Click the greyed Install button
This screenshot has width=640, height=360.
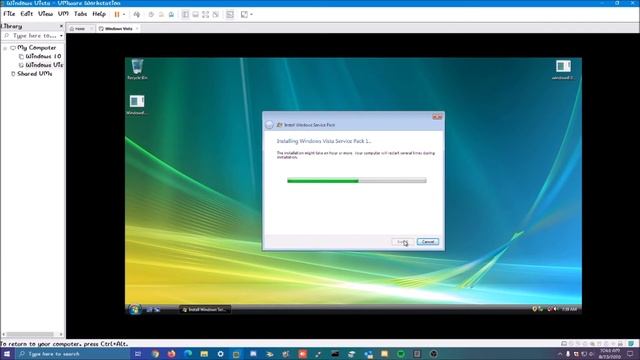[403, 242]
